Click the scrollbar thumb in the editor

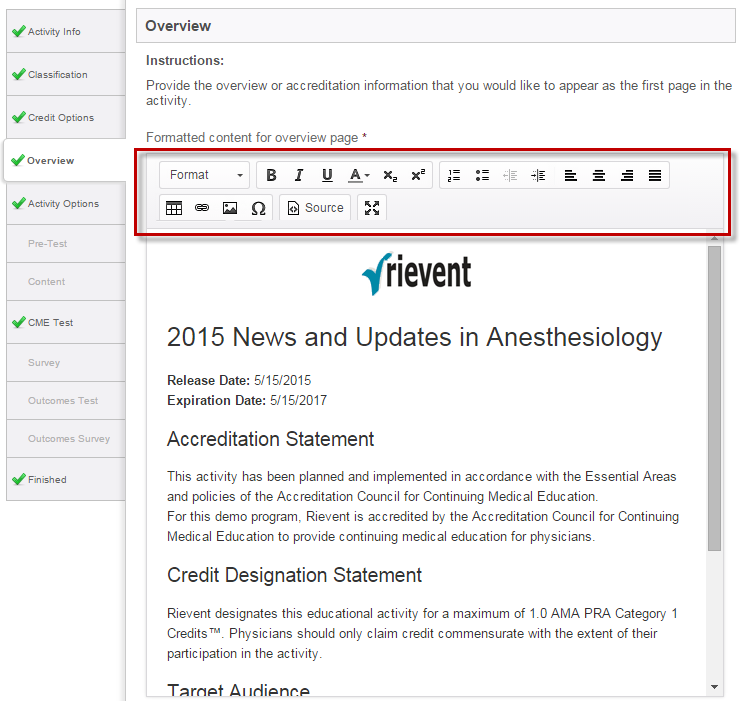tap(715, 398)
